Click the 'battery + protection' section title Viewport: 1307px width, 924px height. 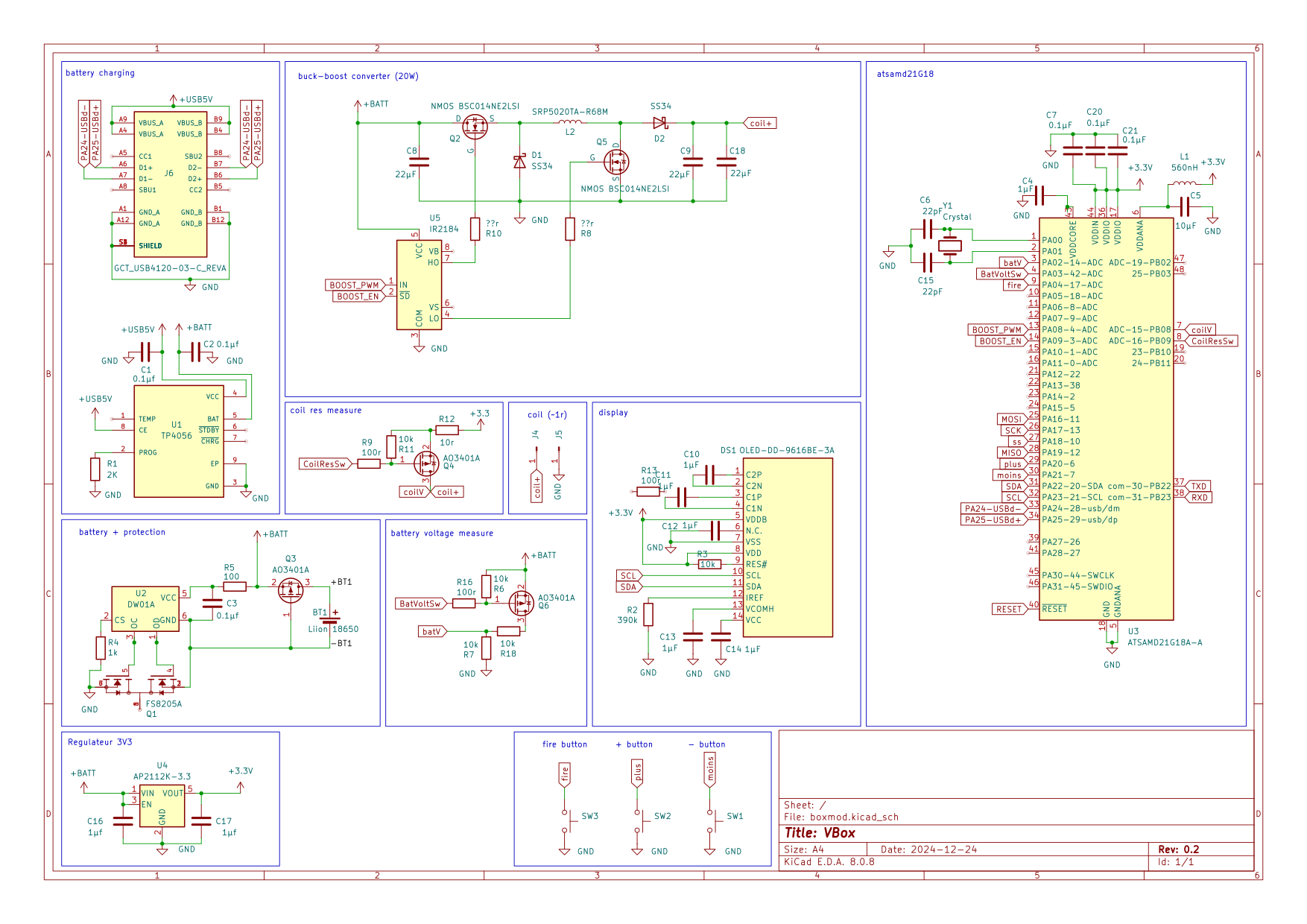point(122,532)
